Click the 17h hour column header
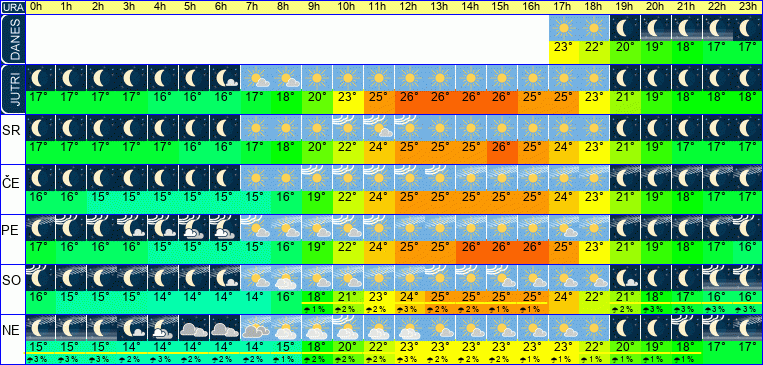This screenshot has width=763, height=365. pos(562,7)
